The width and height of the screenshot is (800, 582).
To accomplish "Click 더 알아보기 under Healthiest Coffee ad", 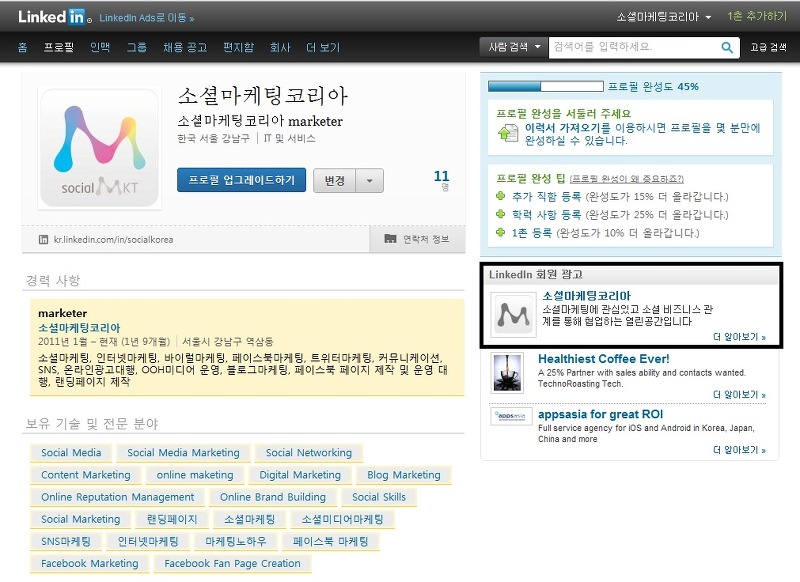I will pos(739,394).
